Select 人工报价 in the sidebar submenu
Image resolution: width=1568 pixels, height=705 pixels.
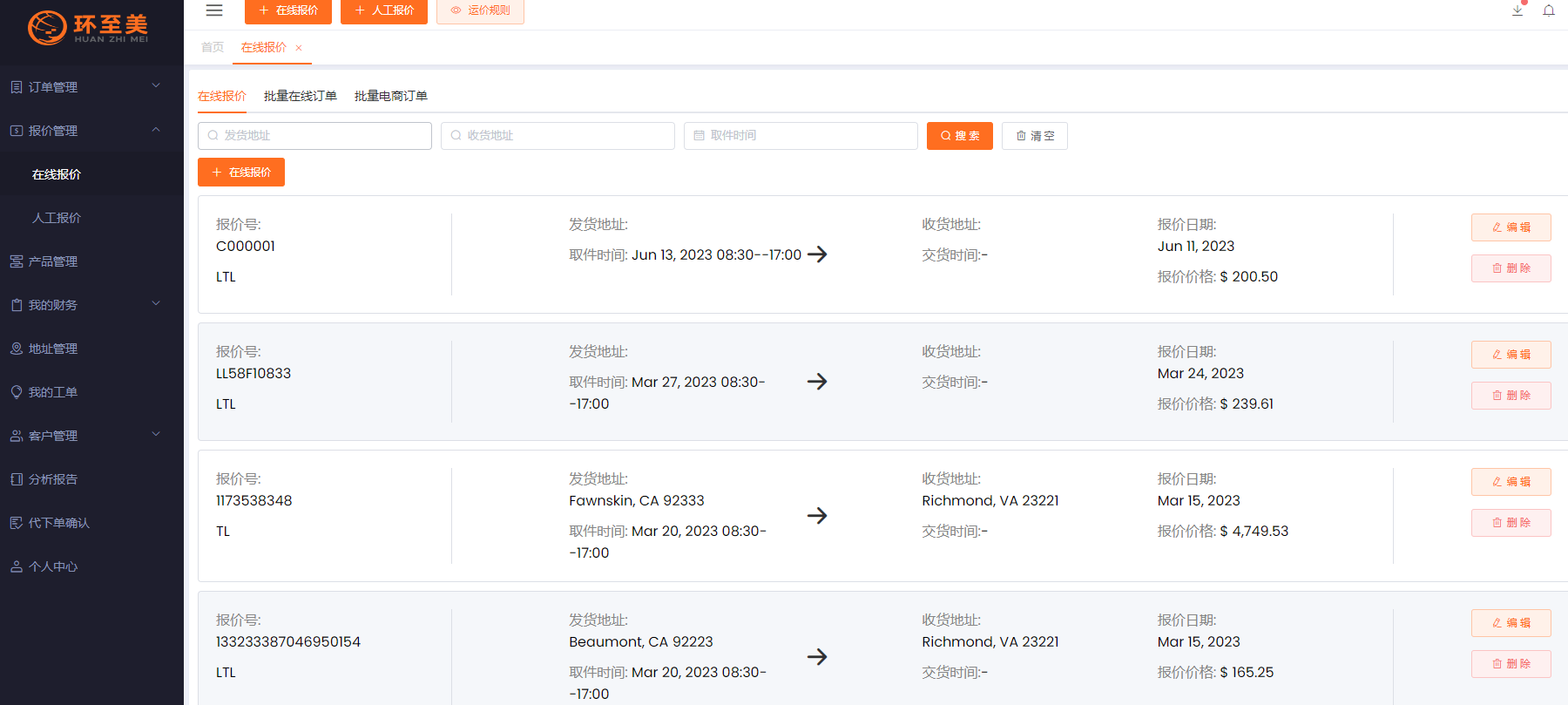(57, 218)
